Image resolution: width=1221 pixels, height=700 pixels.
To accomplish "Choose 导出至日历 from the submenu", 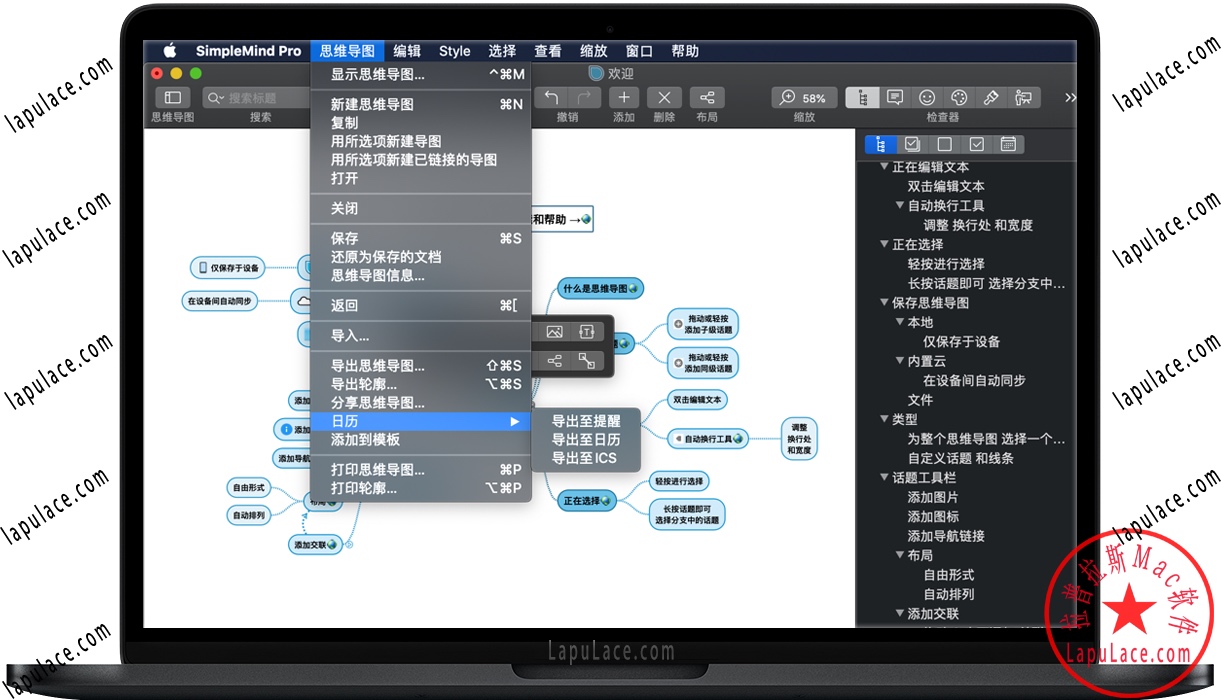I will click(588, 439).
